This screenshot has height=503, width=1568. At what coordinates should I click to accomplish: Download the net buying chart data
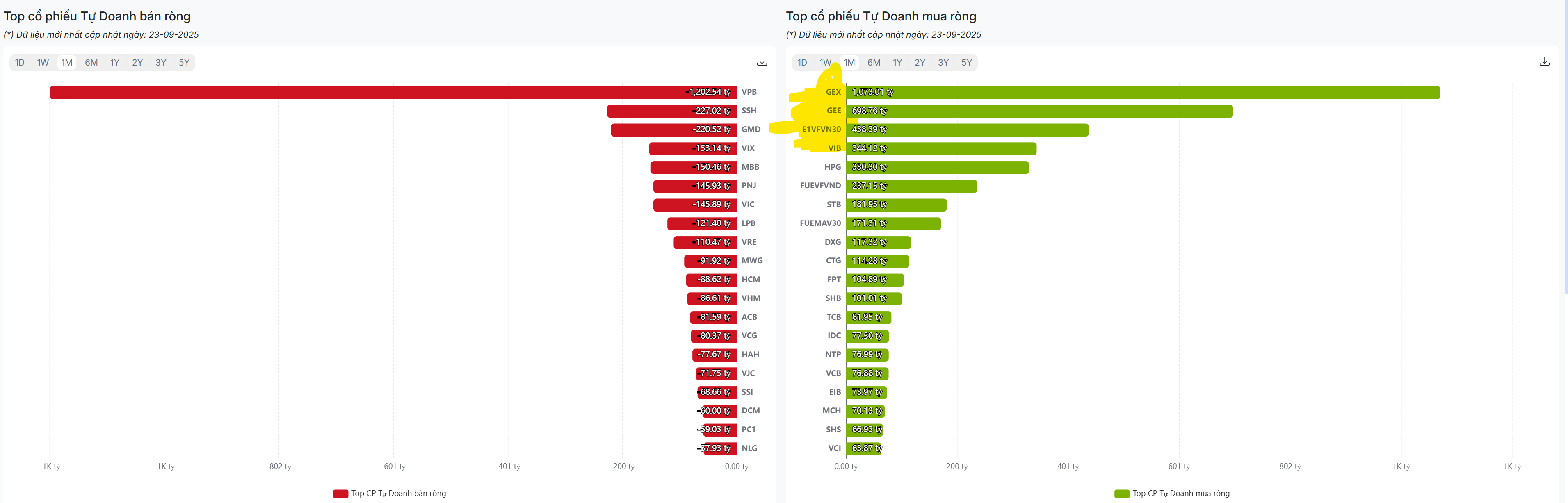[x=1544, y=62]
